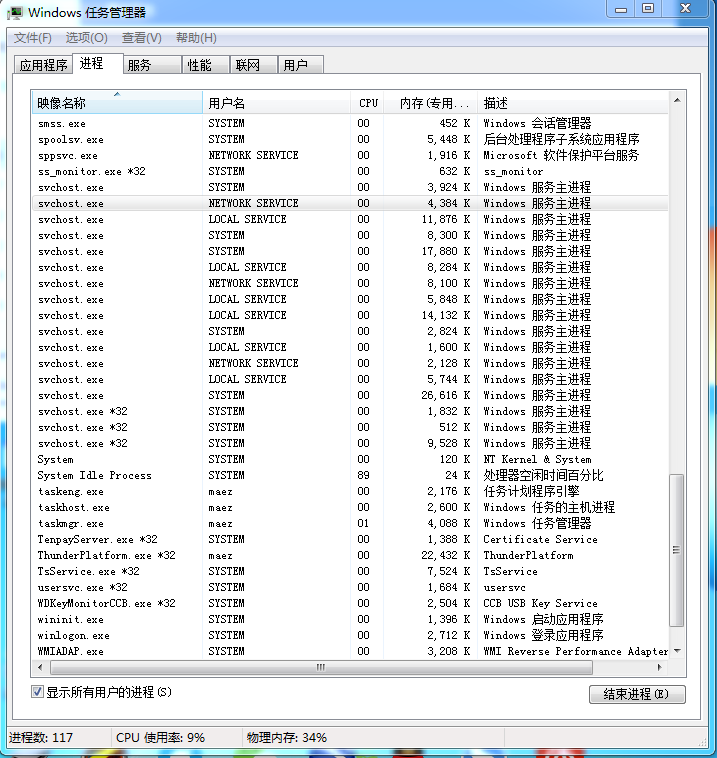The height and width of the screenshot is (758, 717).
Task: Click the 11,876 K memory value
Action: [x=446, y=219]
